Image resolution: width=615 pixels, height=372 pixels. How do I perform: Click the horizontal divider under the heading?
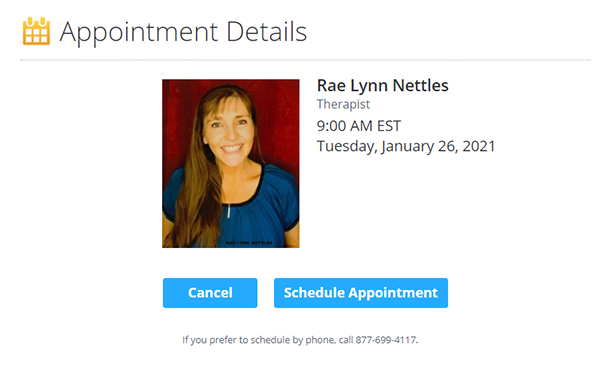(305, 60)
